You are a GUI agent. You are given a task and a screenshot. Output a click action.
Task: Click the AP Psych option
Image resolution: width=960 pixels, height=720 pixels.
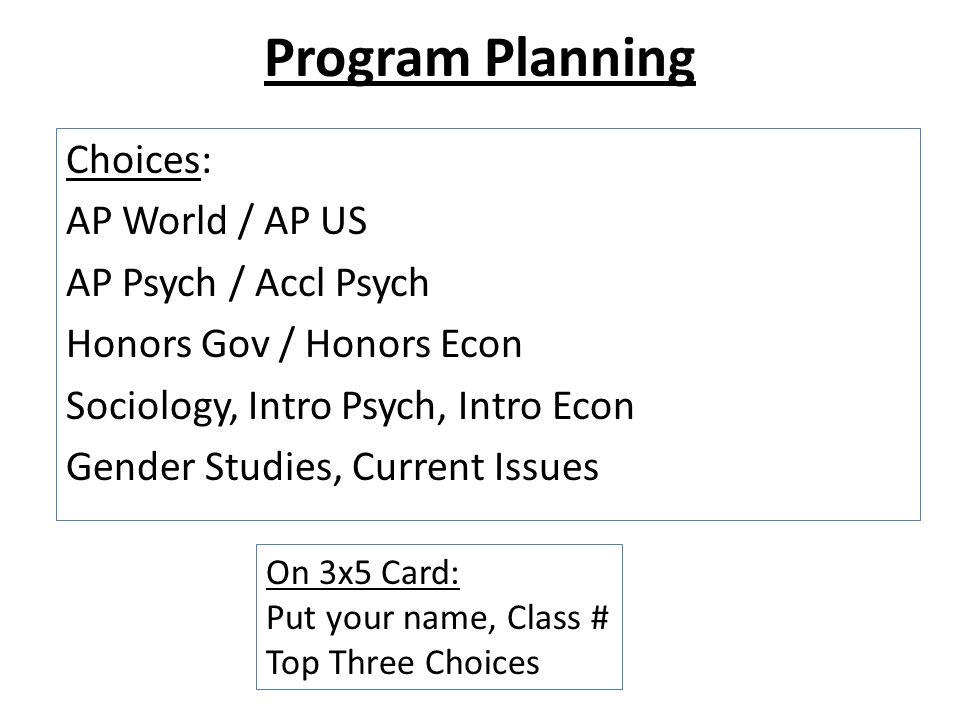141,283
